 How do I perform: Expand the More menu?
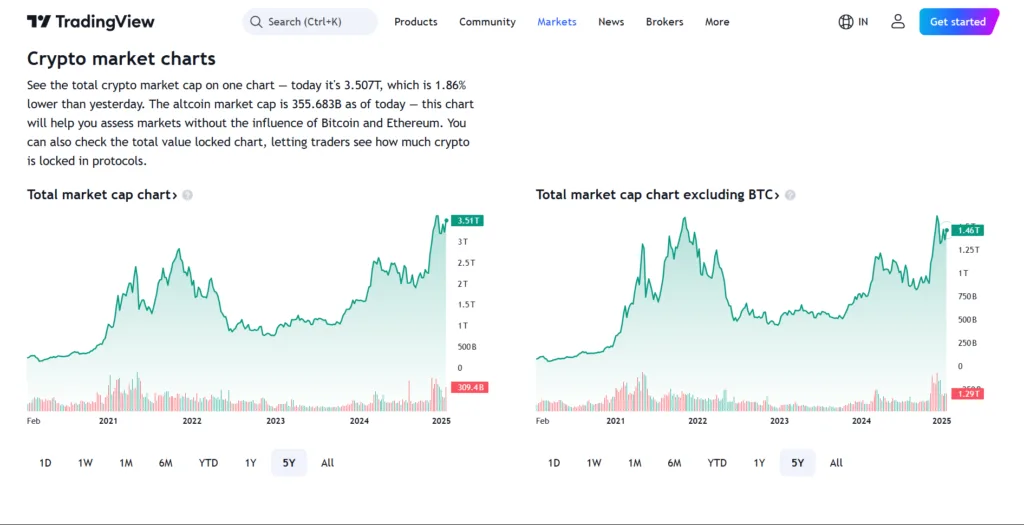[x=717, y=22]
